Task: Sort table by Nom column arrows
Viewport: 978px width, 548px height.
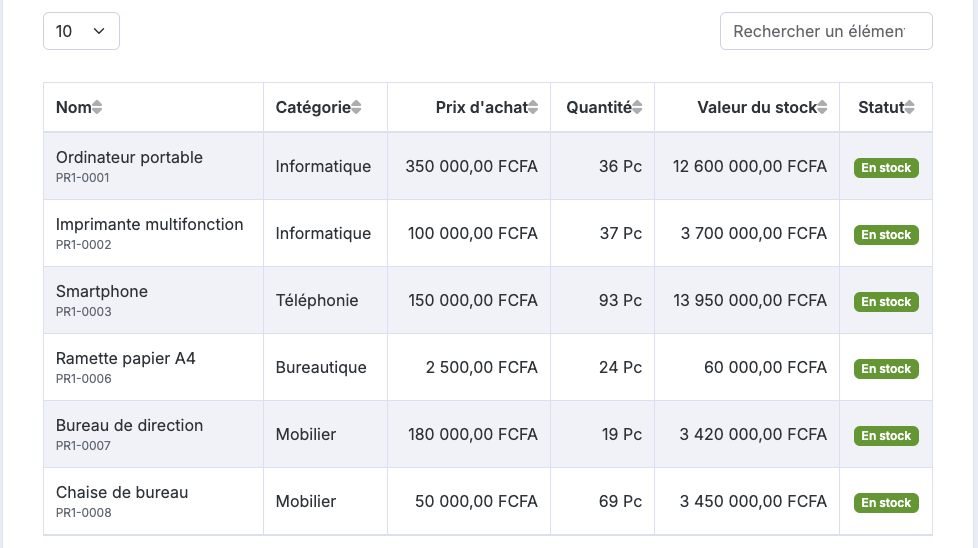Action: pyautogui.click(x=97, y=107)
